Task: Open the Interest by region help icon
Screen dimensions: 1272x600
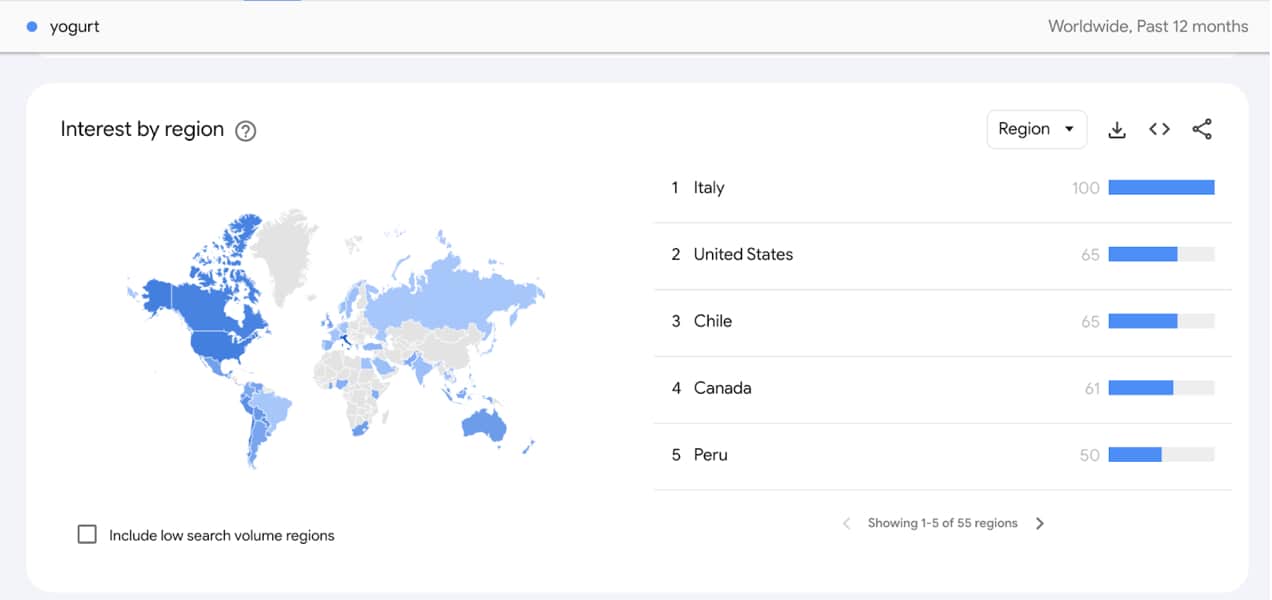Action: point(245,131)
